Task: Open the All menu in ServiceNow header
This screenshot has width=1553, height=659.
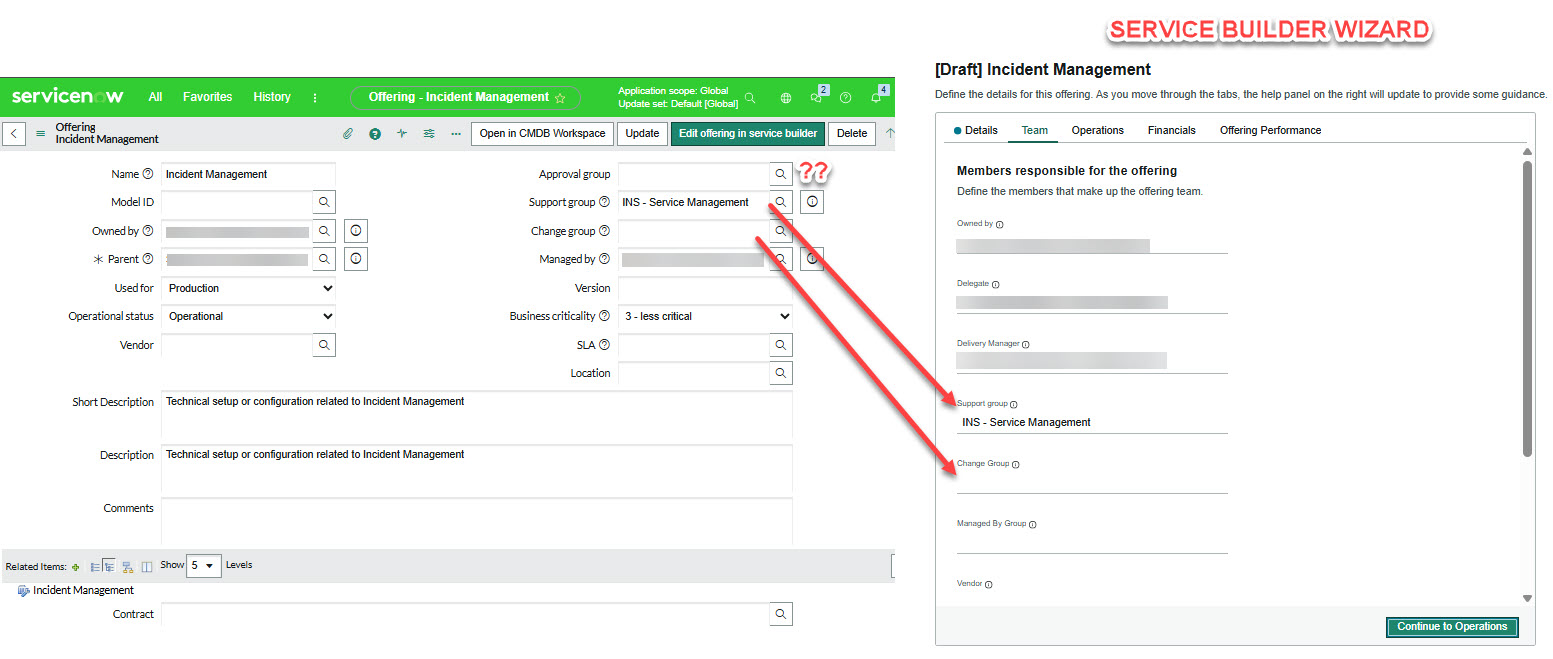Action: click(155, 97)
